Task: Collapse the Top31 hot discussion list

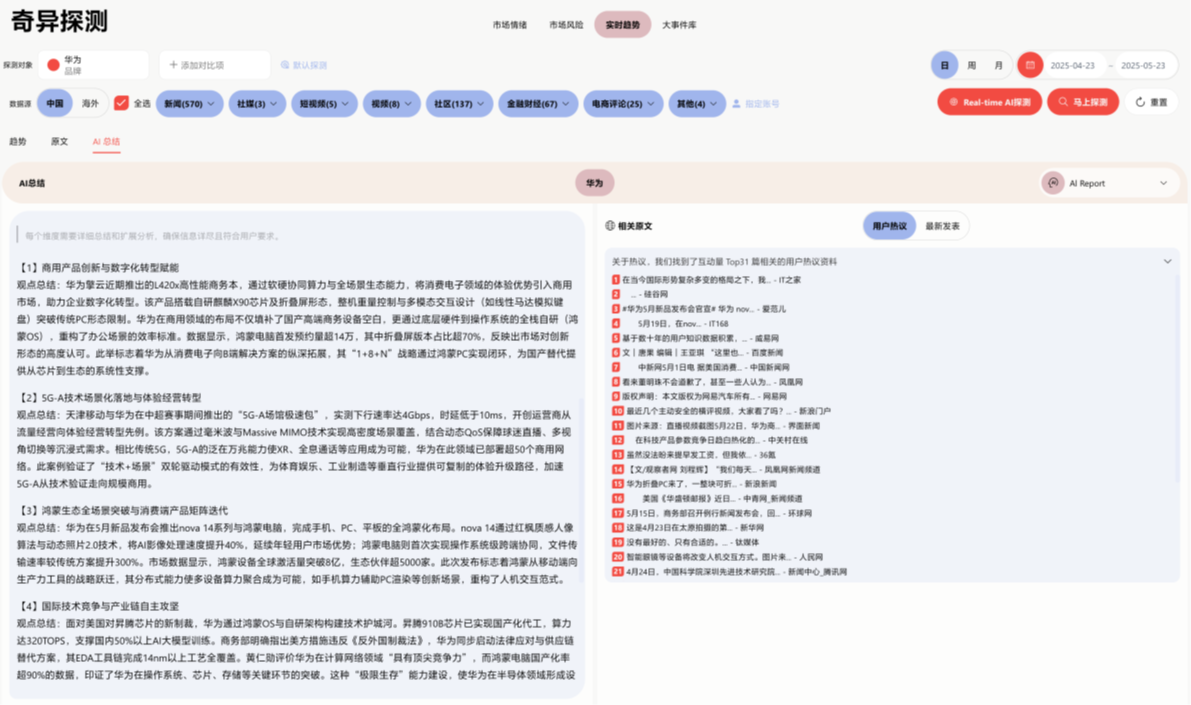Action: click(x=1167, y=261)
